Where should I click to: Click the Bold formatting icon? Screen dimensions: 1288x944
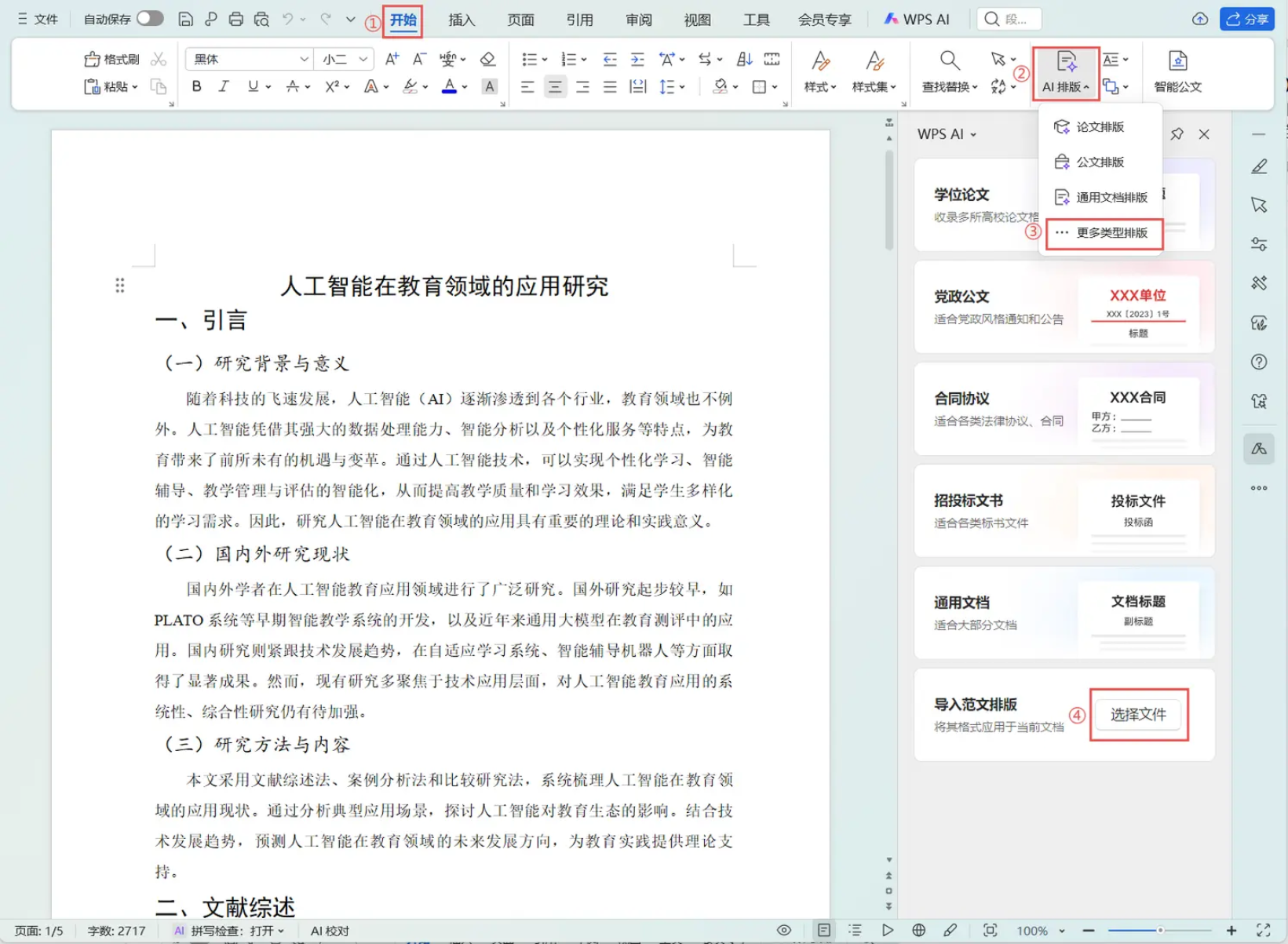[196, 86]
